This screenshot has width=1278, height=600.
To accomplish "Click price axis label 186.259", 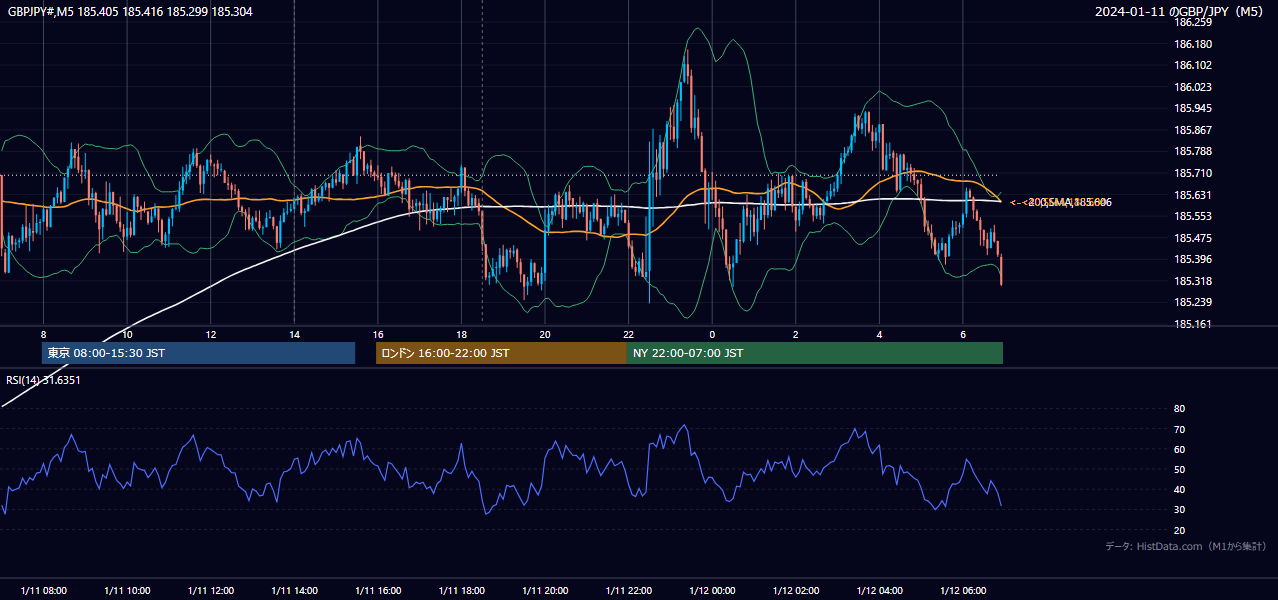I will coord(1192,22).
